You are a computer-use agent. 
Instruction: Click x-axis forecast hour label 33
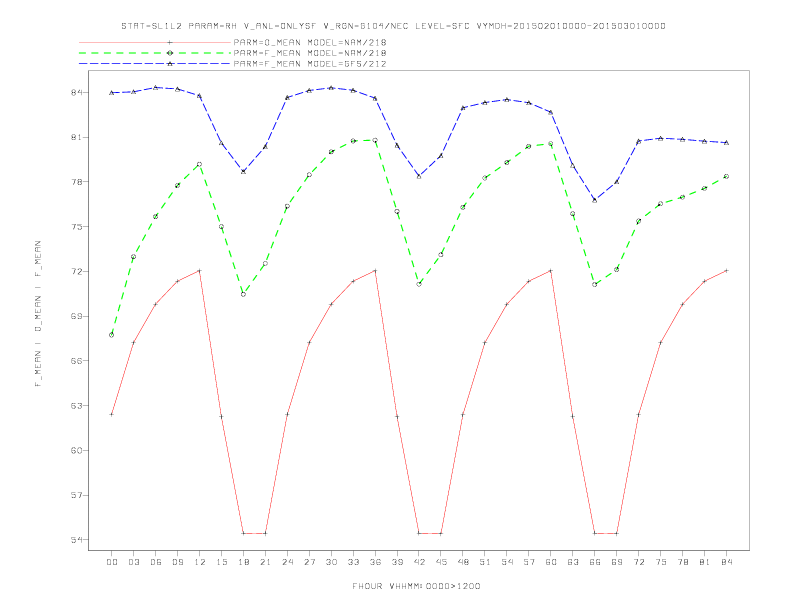[353, 562]
